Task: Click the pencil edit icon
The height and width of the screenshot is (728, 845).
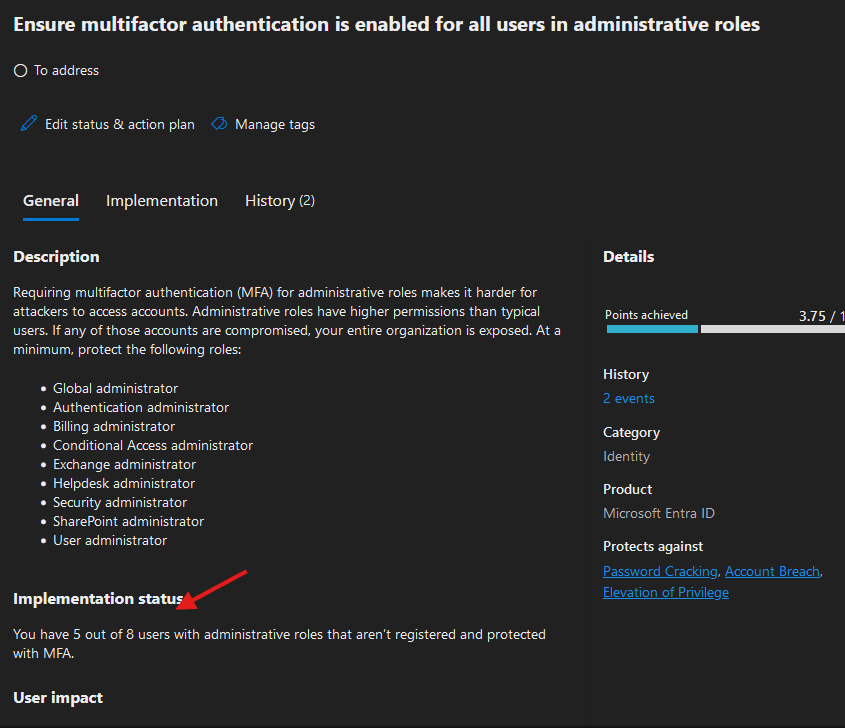Action: [29, 123]
